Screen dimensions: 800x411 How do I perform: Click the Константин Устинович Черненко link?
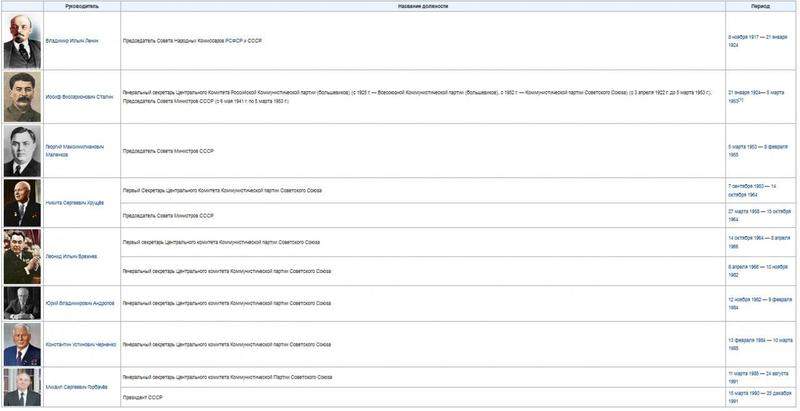(80, 344)
